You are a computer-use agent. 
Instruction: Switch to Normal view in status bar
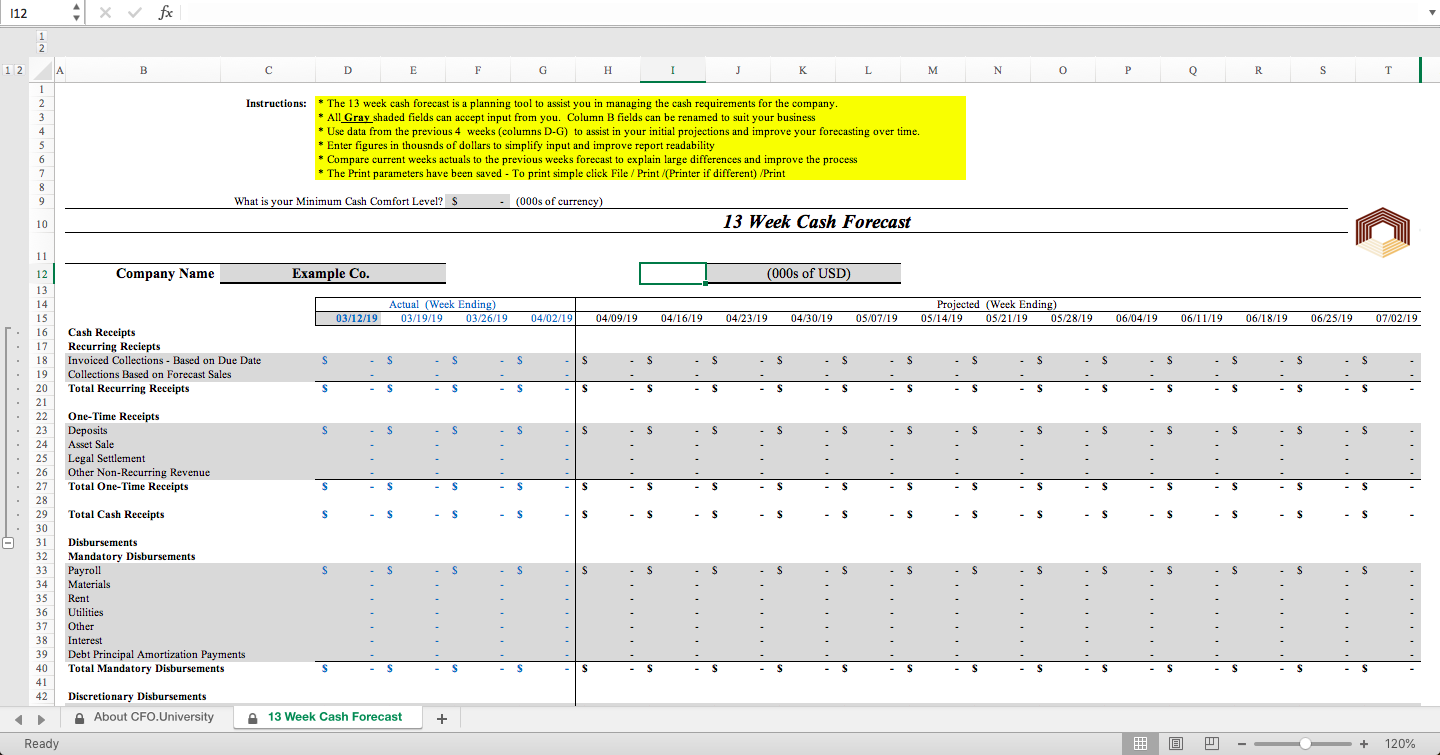[1139, 743]
